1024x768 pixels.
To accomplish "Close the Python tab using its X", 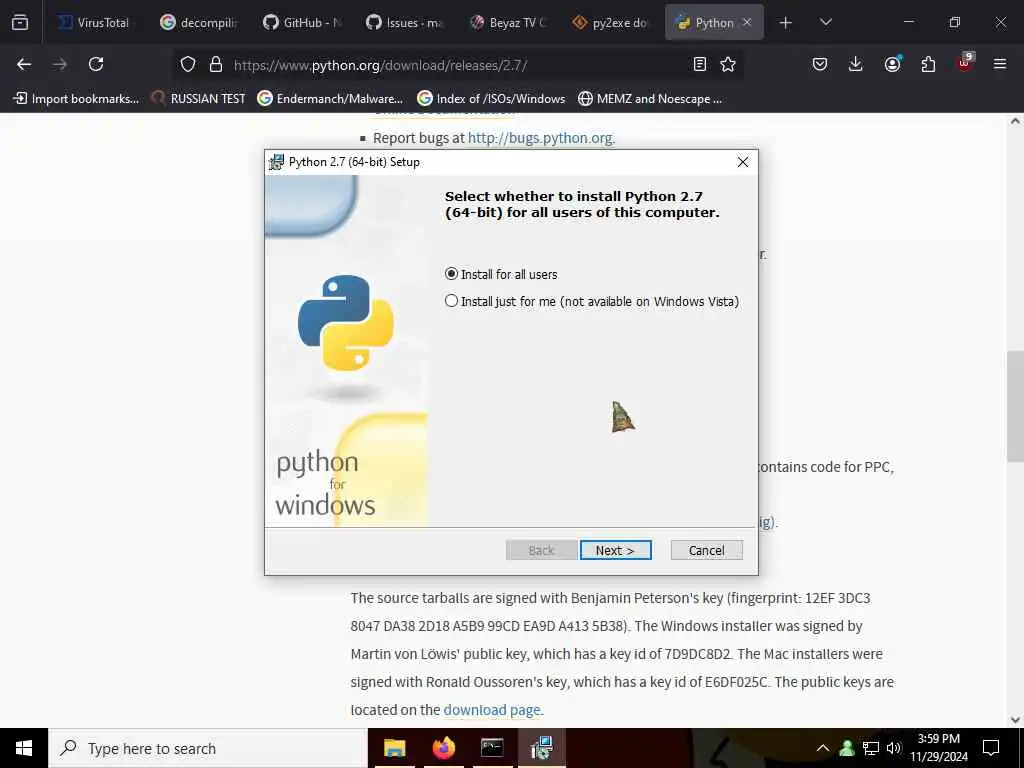I will click(747, 22).
